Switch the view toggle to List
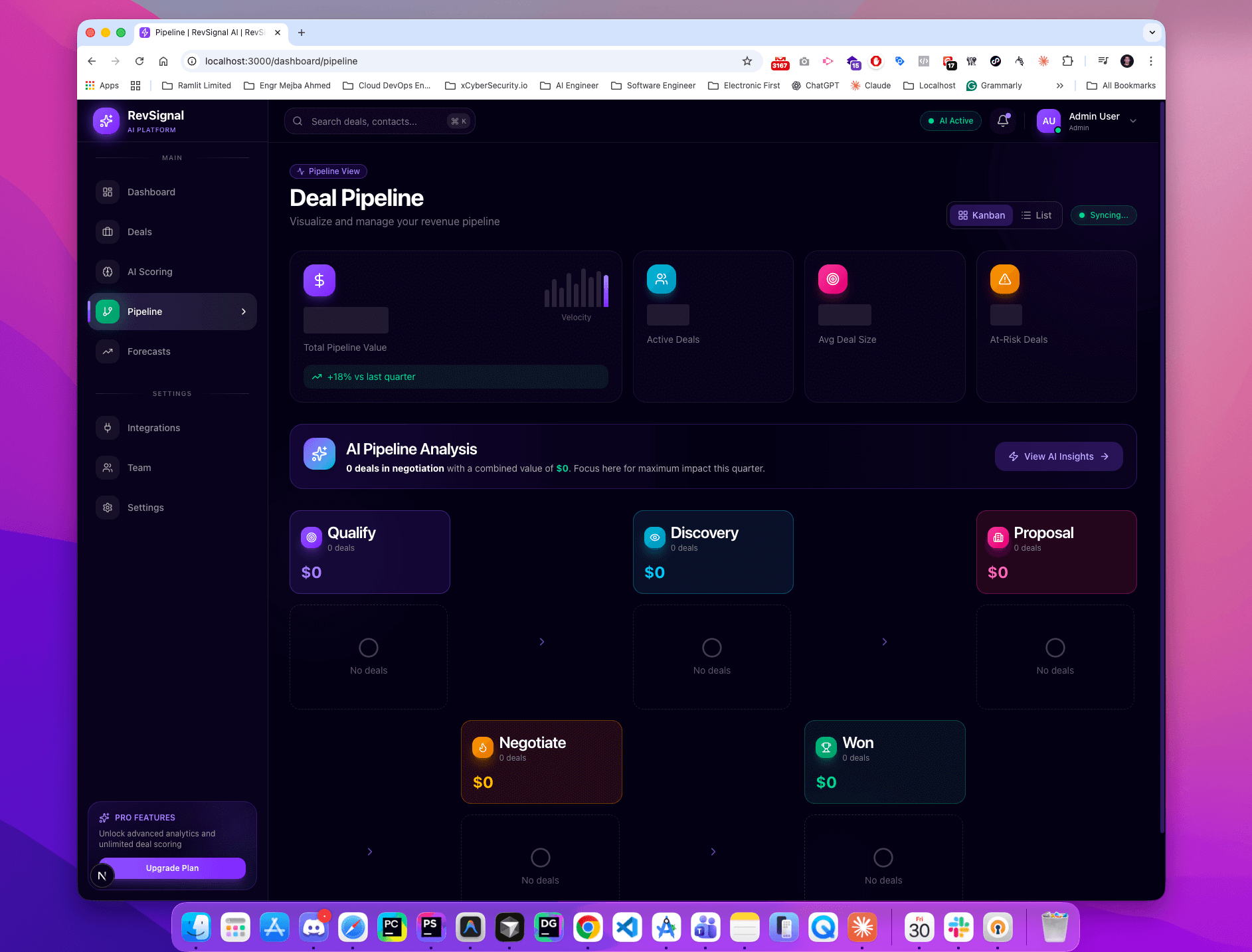 pos(1037,215)
